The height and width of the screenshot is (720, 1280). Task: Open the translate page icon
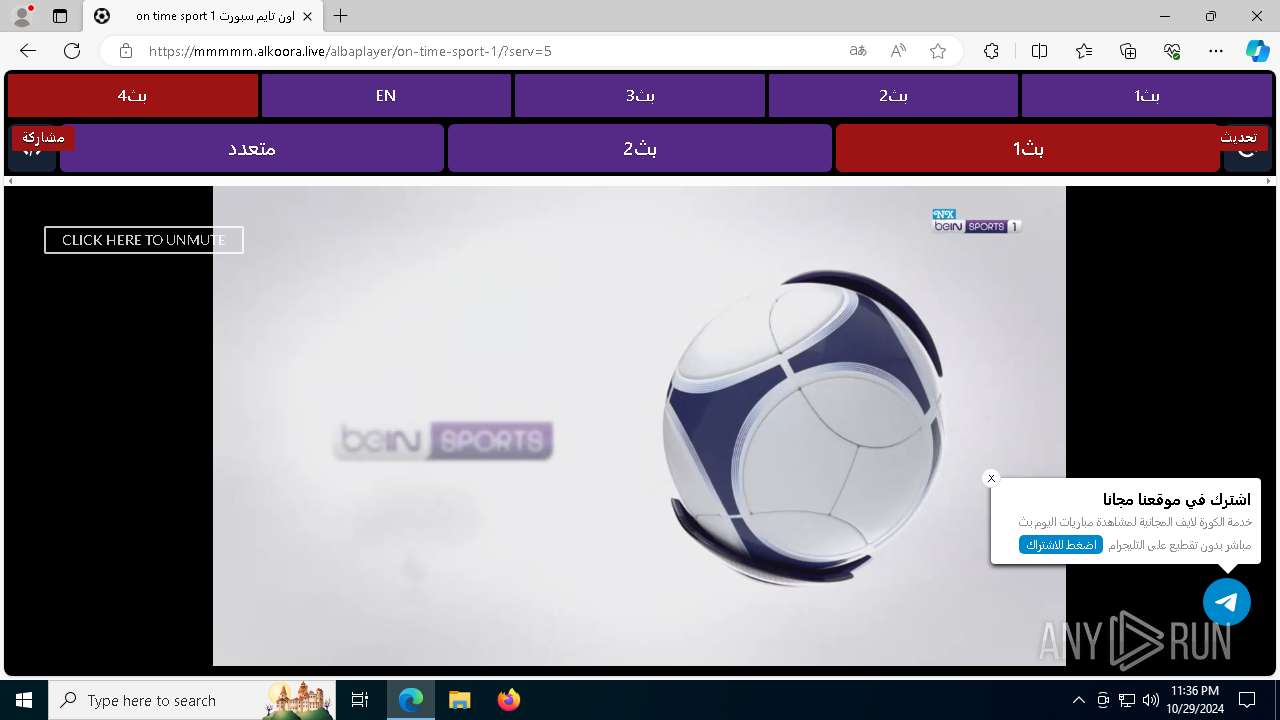tap(858, 51)
